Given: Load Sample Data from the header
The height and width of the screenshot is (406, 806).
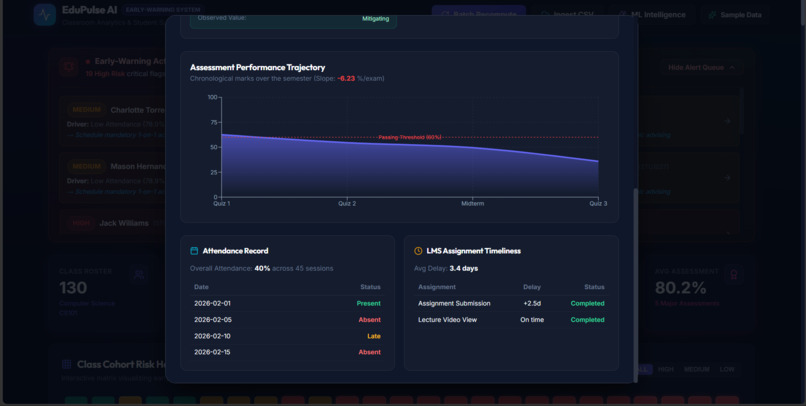Looking at the screenshot, I should click(x=735, y=15).
